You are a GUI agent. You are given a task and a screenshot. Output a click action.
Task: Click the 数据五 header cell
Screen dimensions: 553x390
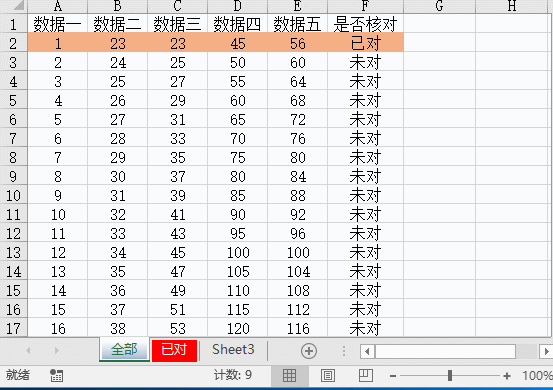coord(297,24)
